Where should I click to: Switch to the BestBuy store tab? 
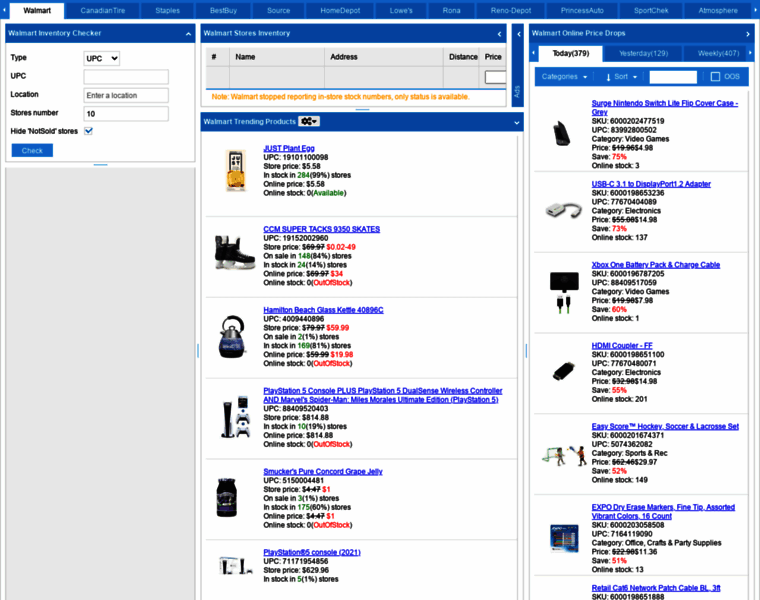(224, 10)
